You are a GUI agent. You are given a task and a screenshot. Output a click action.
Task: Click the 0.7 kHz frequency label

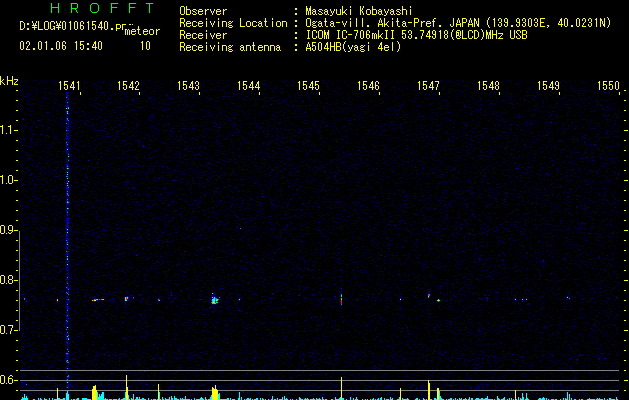(x=7, y=330)
